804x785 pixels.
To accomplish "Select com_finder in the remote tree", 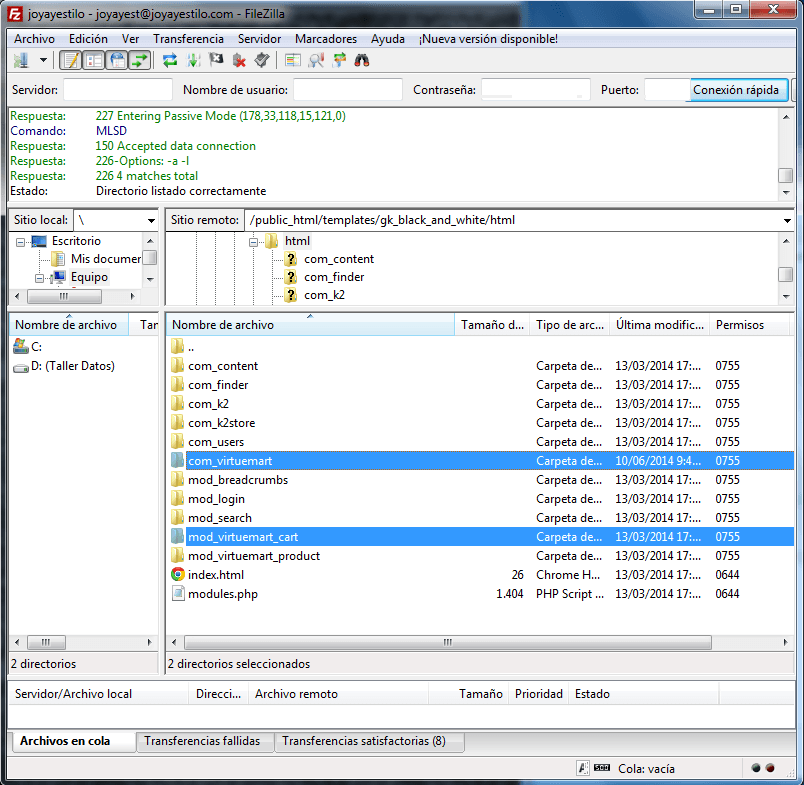I will tap(334, 277).
